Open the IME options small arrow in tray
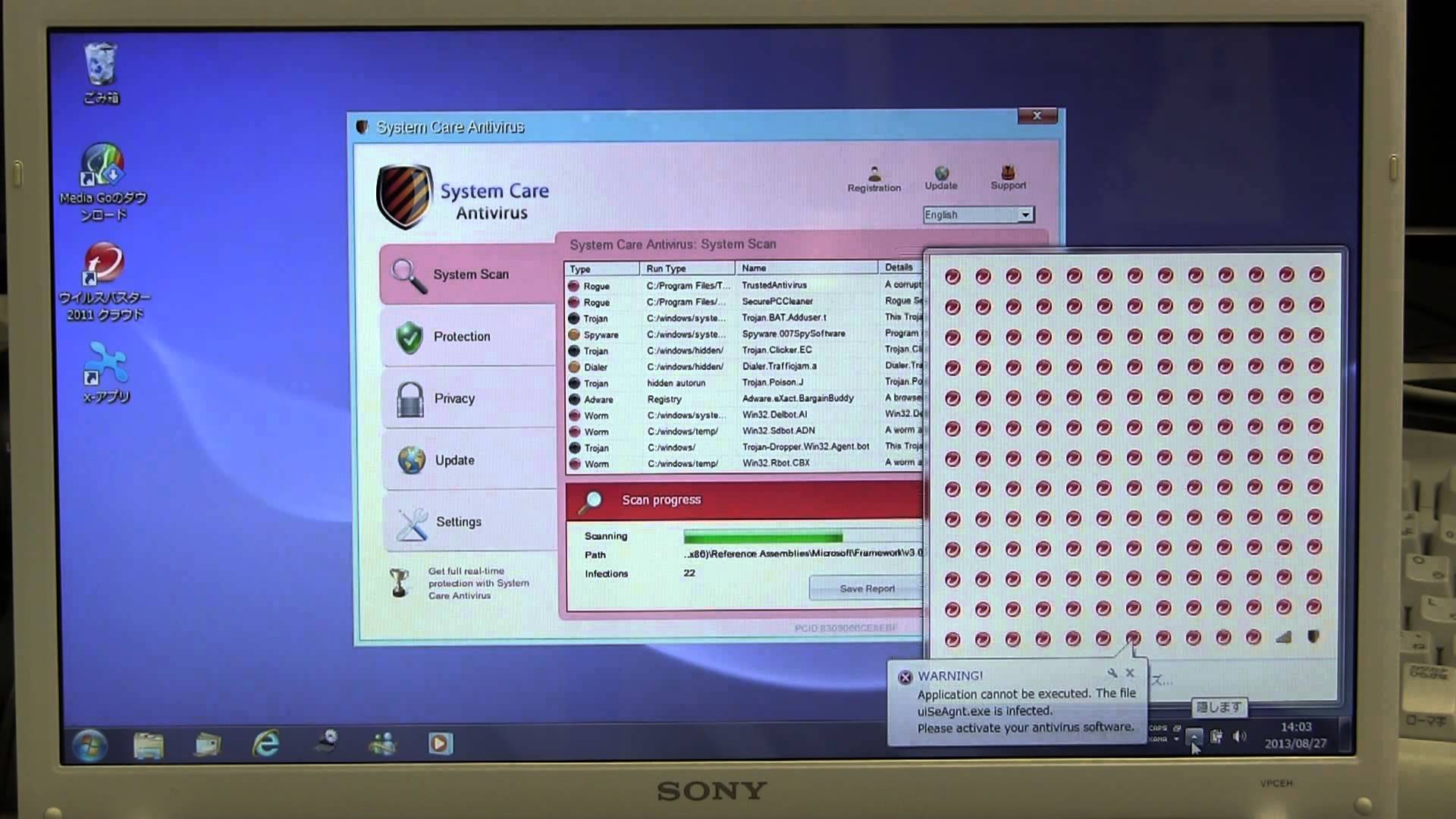 1176,739
